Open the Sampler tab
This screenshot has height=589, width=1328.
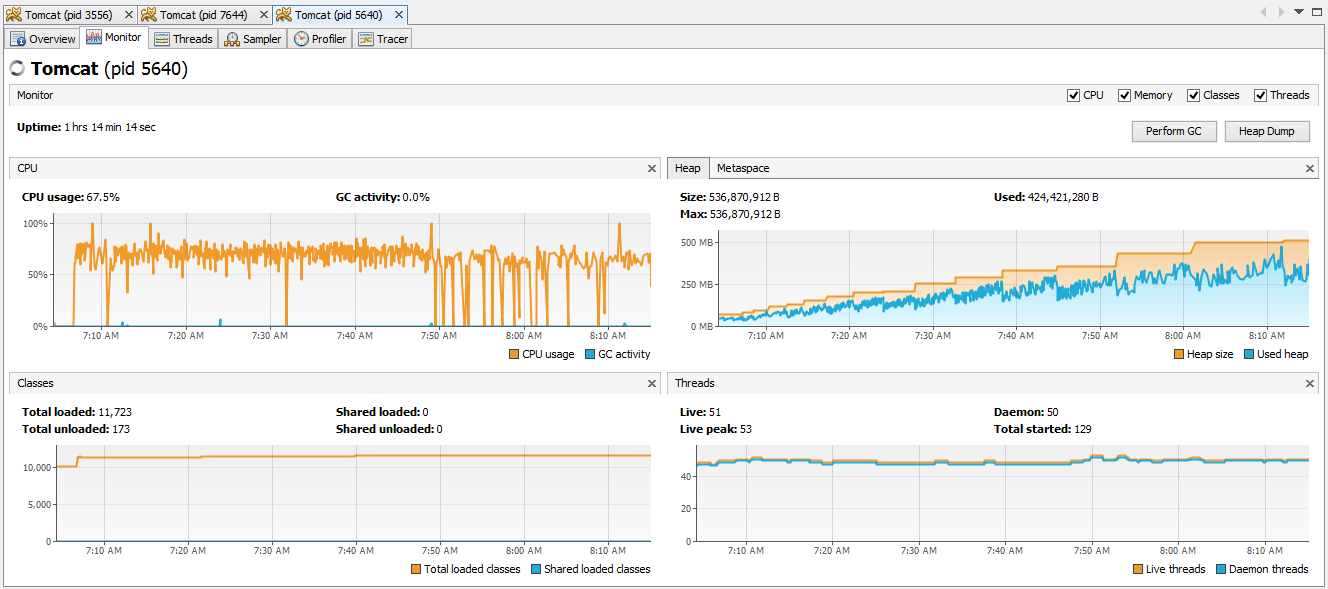coord(253,39)
